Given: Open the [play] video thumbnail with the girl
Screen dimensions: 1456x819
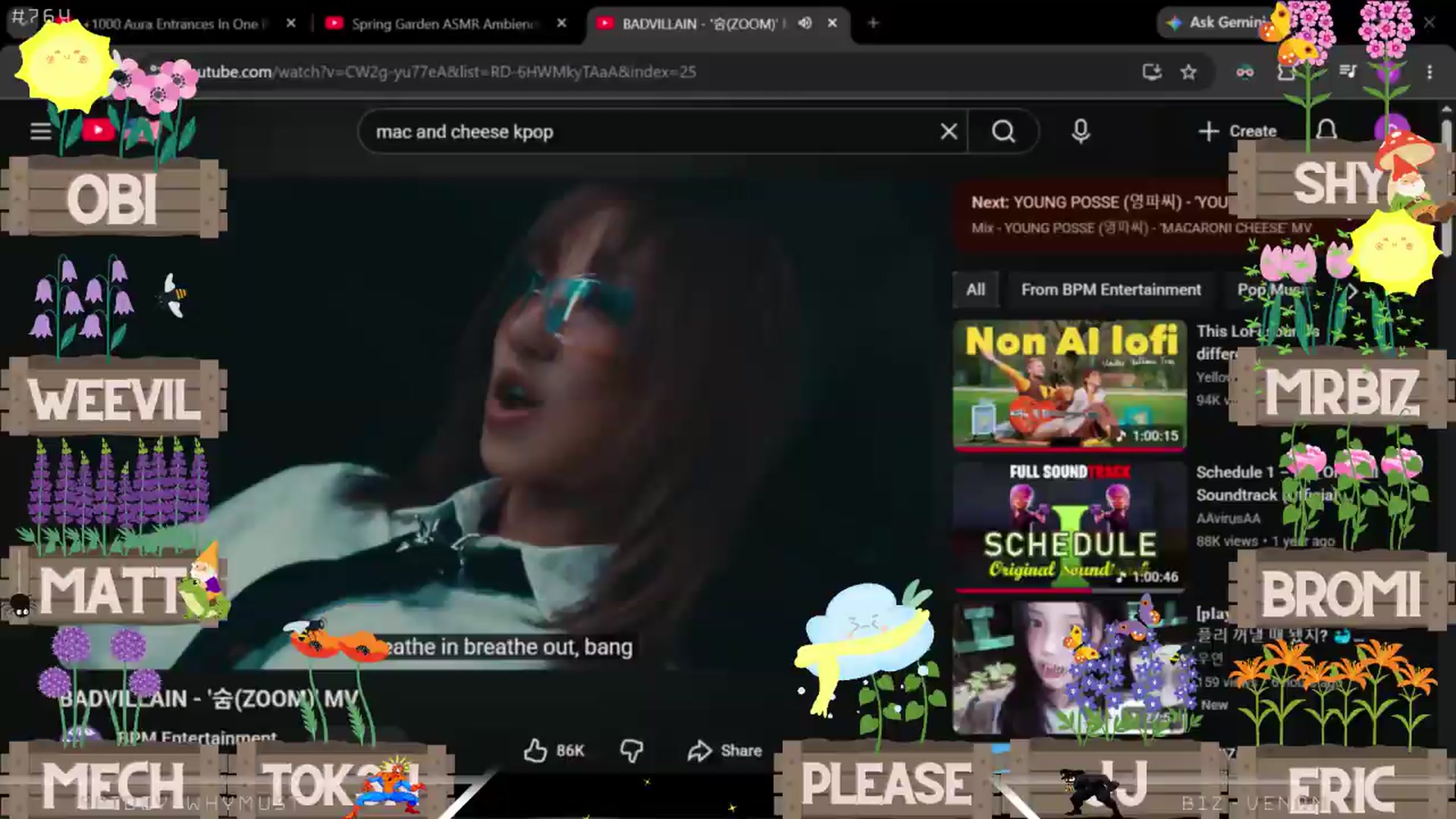Looking at the screenshot, I should click(1070, 668).
